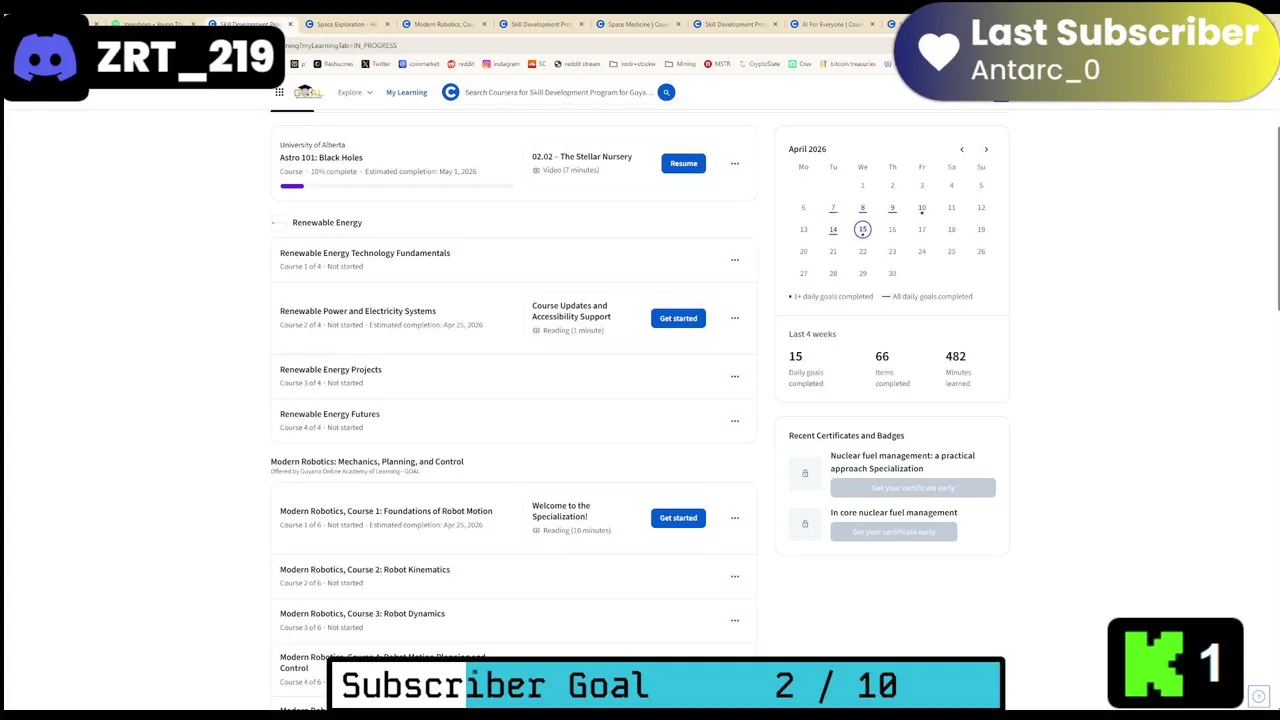The image size is (1280, 720).
Task: Open Modern Robotics Course 2: Robot Kinematics
Action: [x=365, y=570]
